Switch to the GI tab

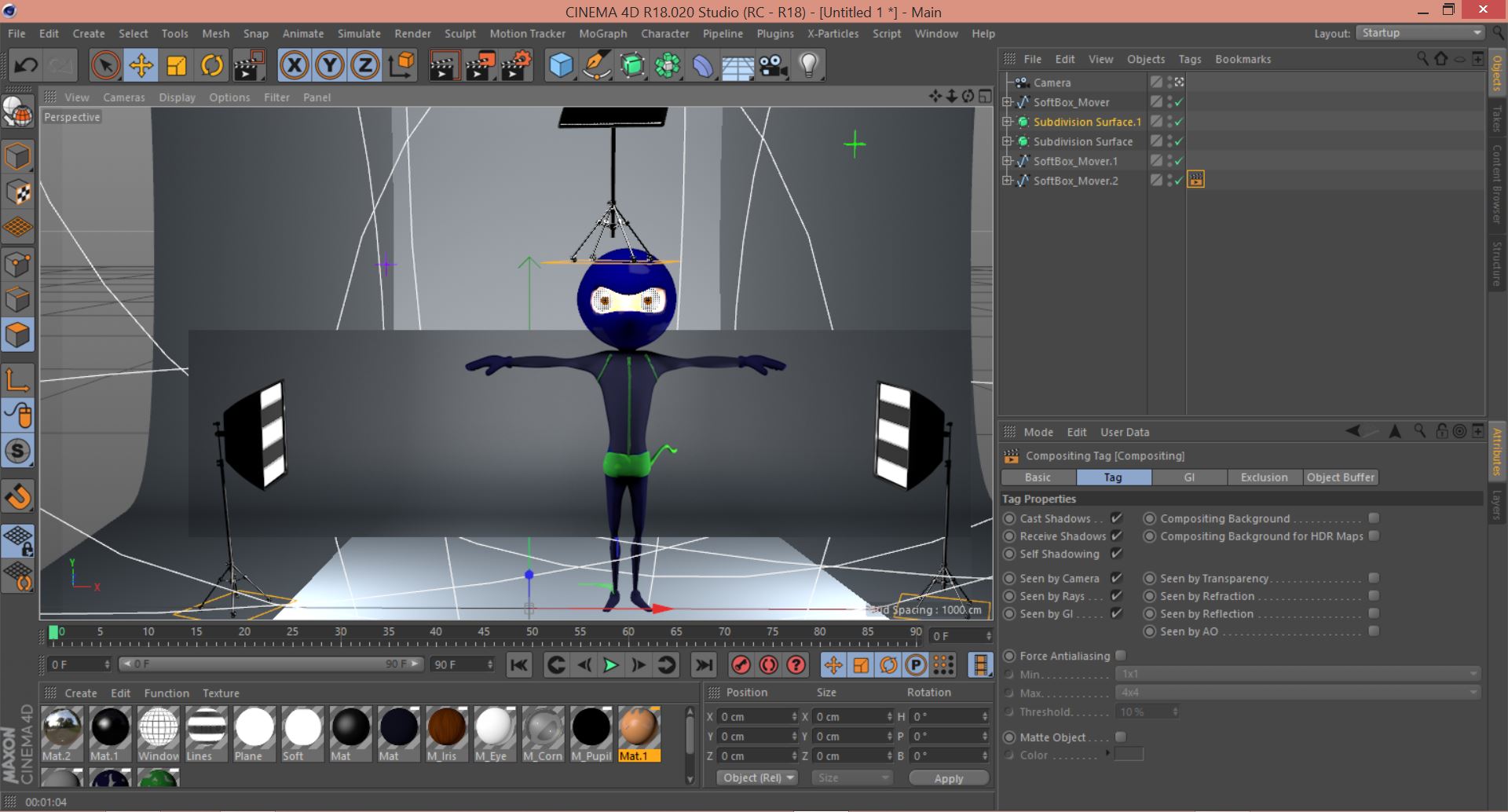point(1189,477)
